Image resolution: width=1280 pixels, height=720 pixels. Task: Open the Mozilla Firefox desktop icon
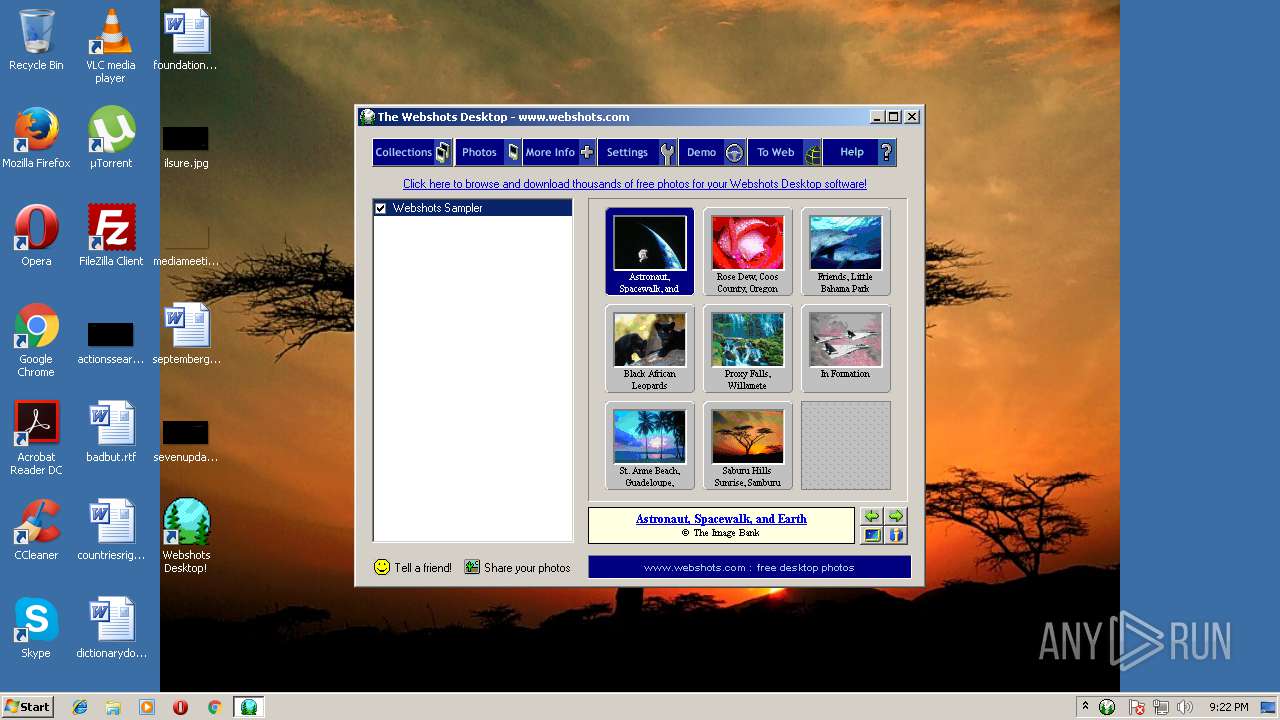click(36, 137)
